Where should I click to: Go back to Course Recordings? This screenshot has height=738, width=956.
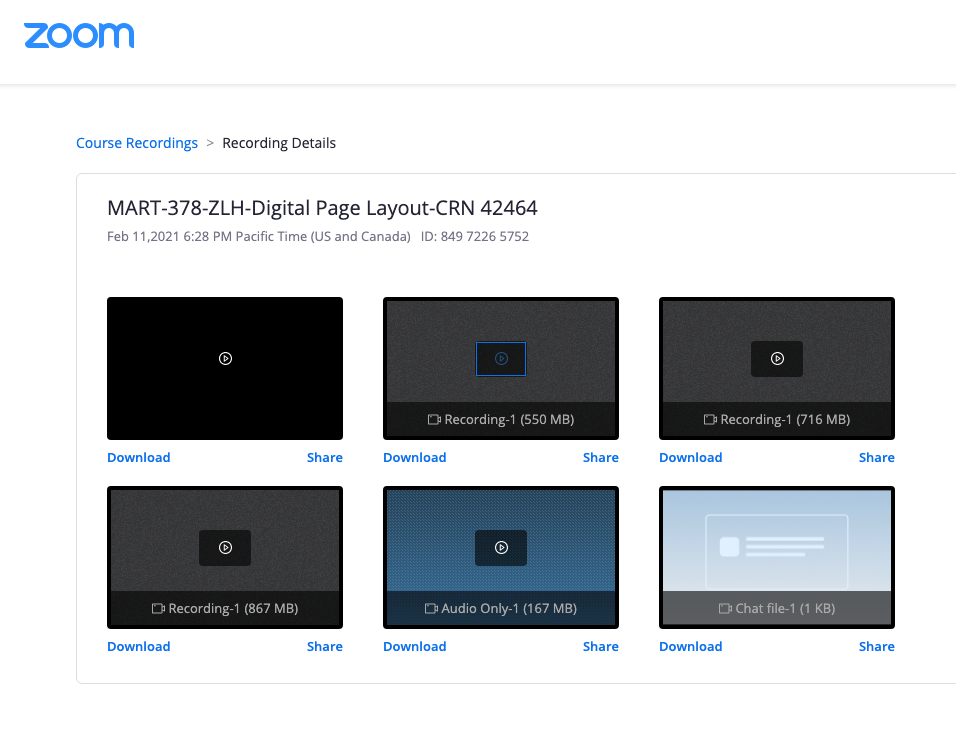tap(137, 143)
